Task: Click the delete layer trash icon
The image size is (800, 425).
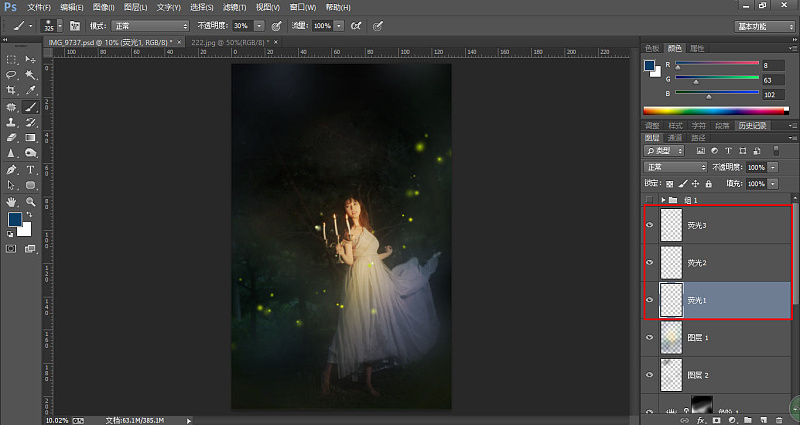Action: (779, 420)
